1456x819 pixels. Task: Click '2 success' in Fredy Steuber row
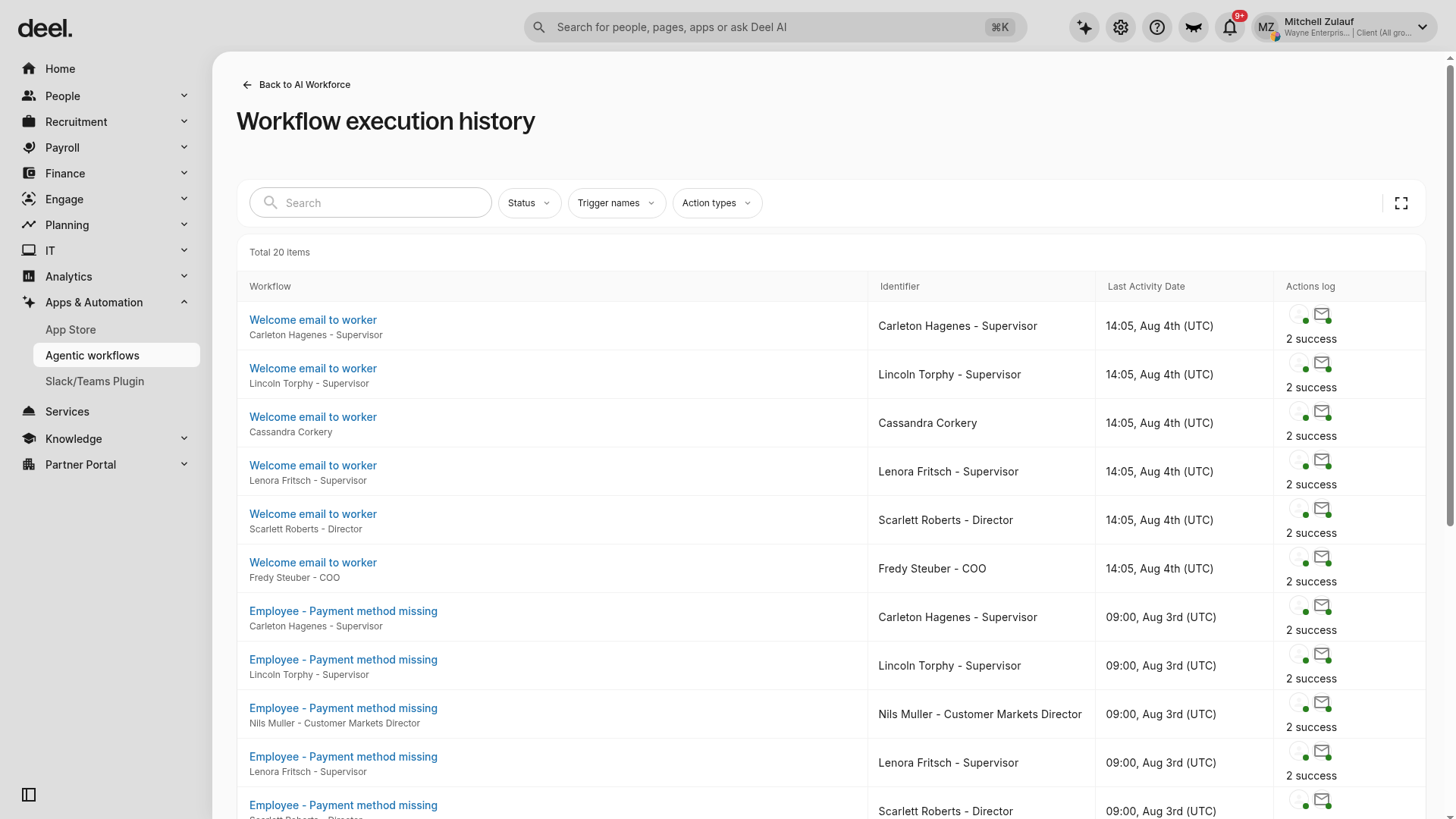1311,582
